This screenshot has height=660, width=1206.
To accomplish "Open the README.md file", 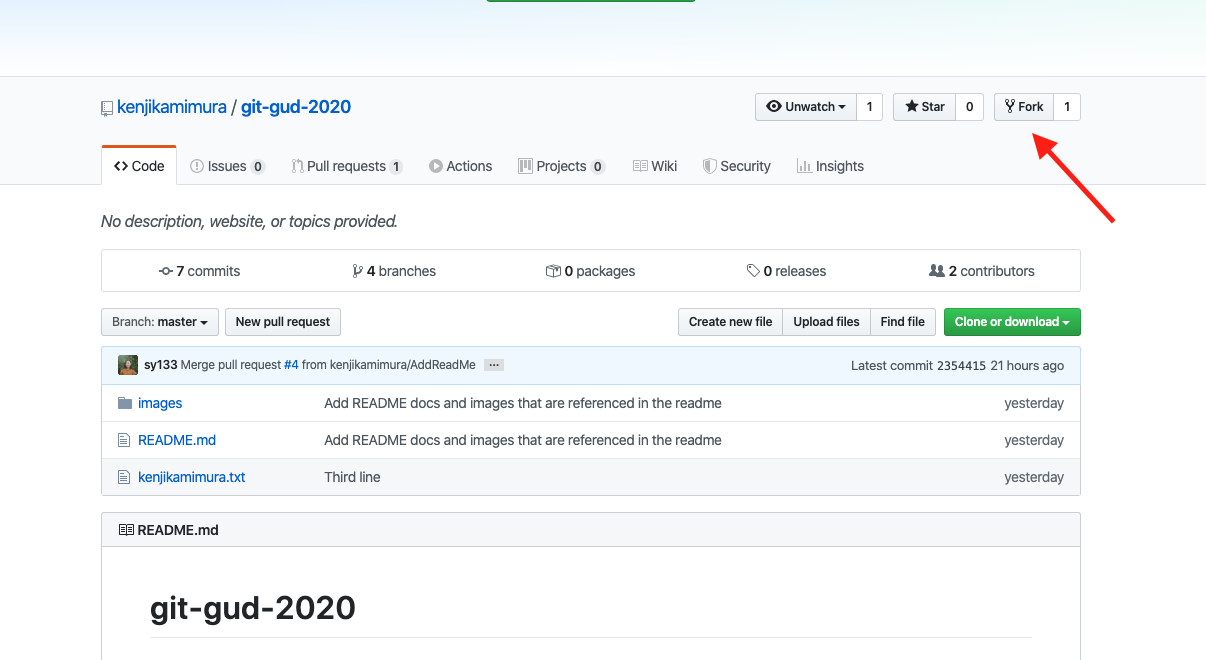I will (x=177, y=440).
